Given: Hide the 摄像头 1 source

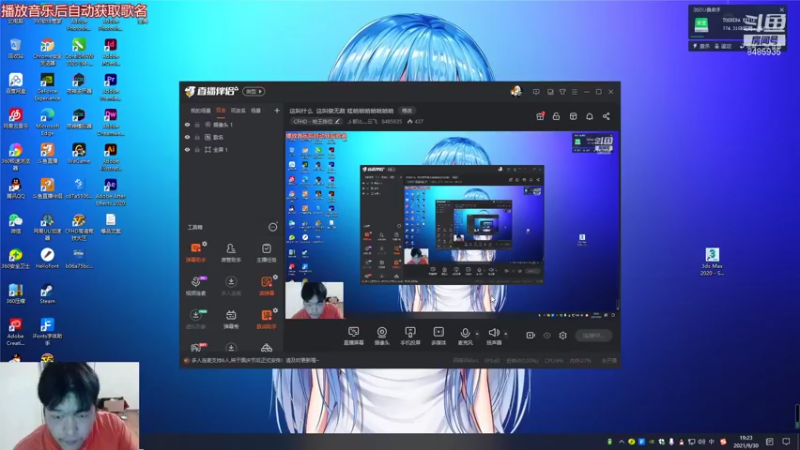Looking at the screenshot, I should click(x=187, y=124).
